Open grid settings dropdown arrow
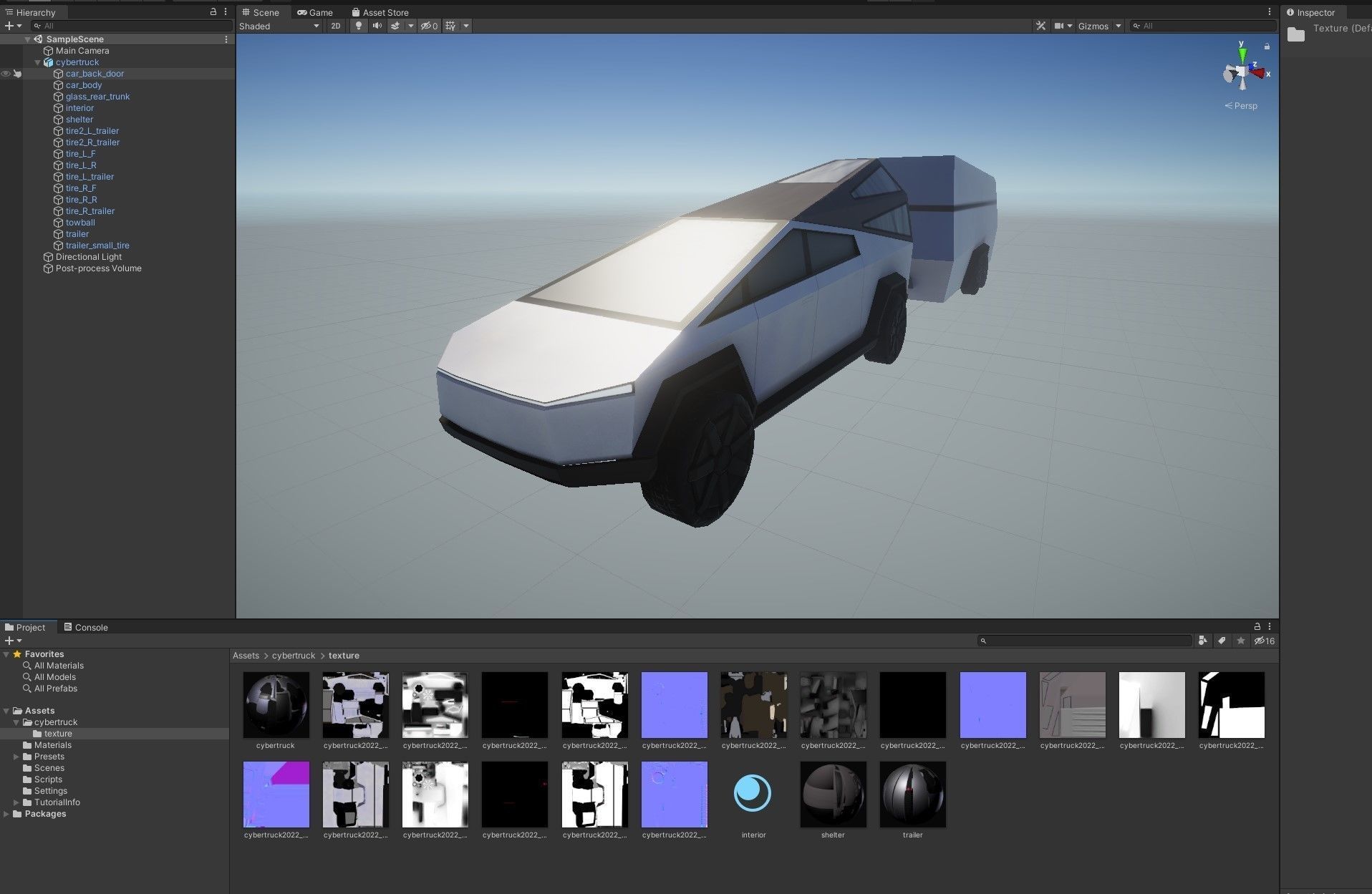Screen dimensions: 1372x894 (x=466, y=26)
